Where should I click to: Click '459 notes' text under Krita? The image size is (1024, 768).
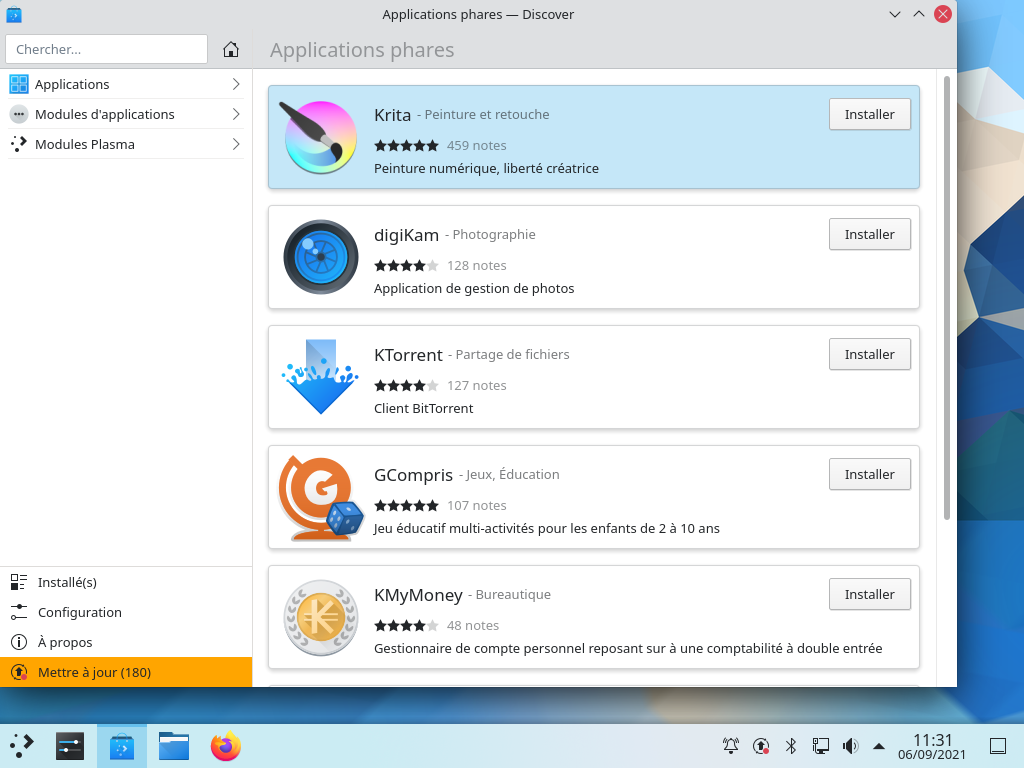click(477, 146)
